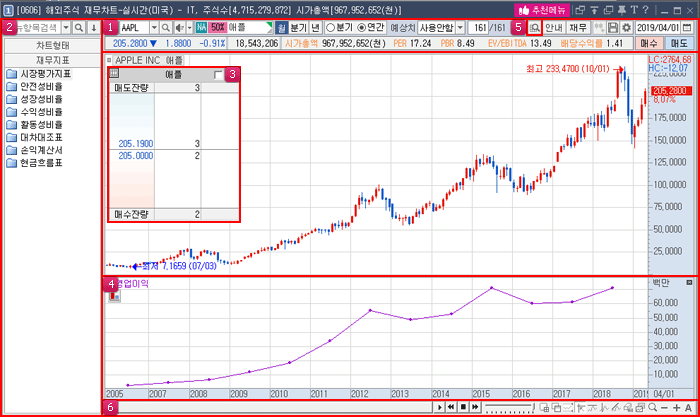Viewport: 700px width, 417px height.
Task: Click the 2019/04/01 date field
Action: click(x=658, y=28)
